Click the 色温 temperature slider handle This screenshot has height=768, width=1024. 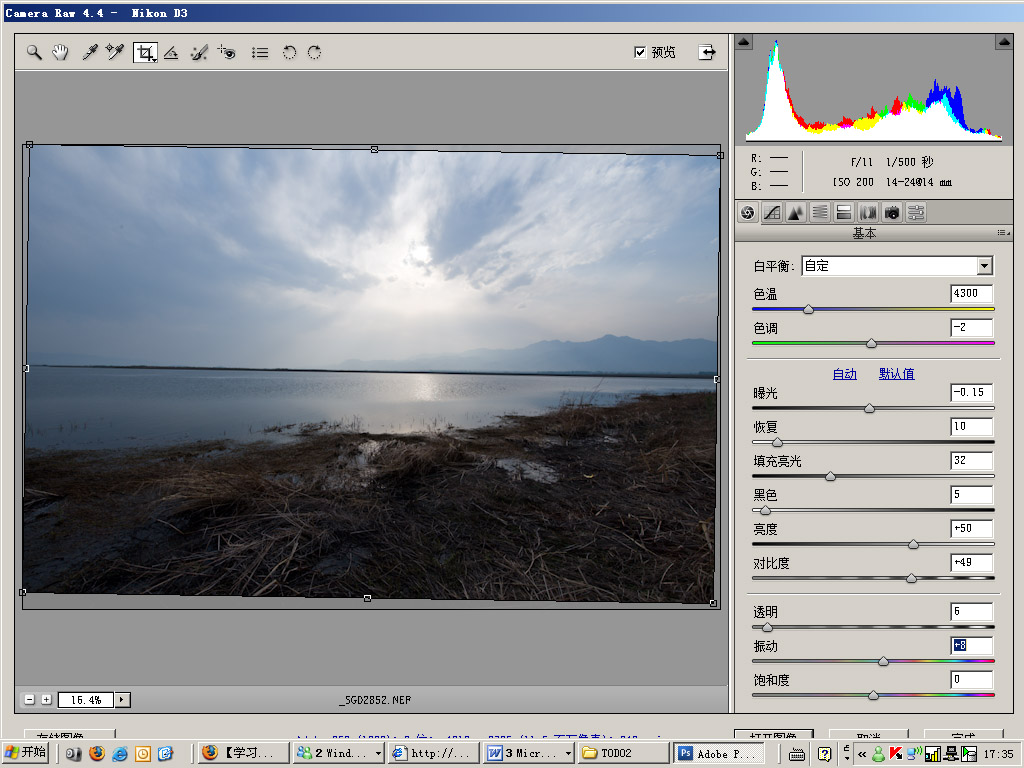(808, 310)
